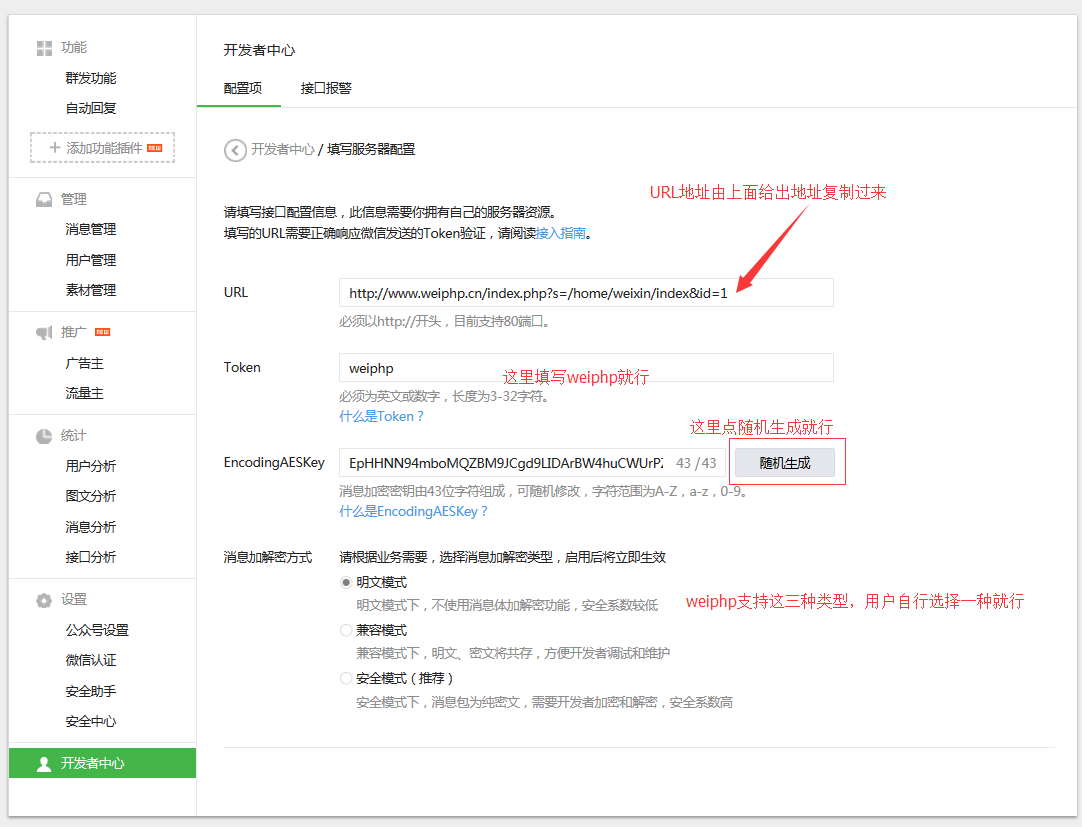
Task: Open the 接入指南 link
Action: [x=562, y=233]
